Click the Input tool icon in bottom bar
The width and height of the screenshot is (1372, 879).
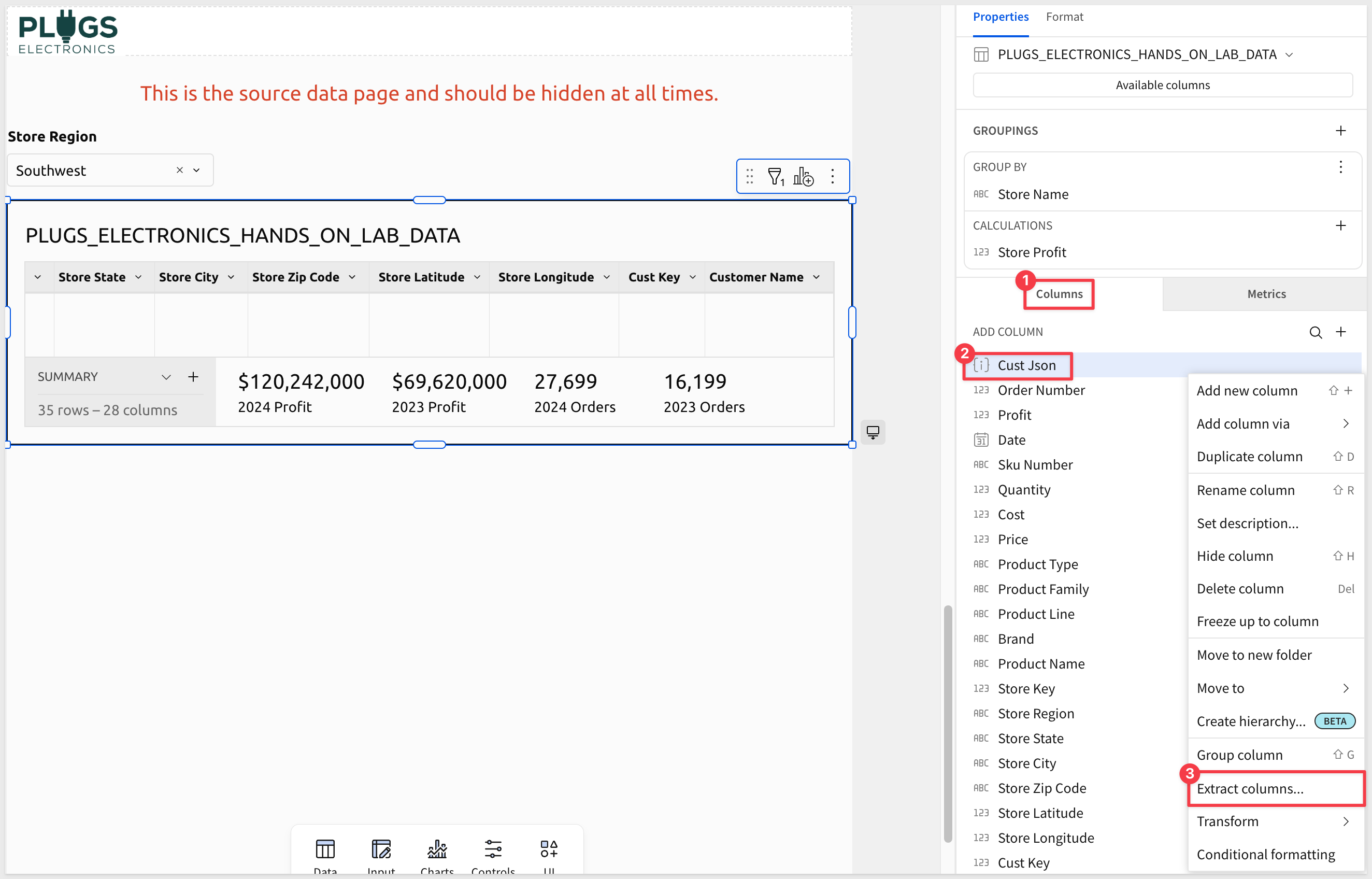(381, 850)
